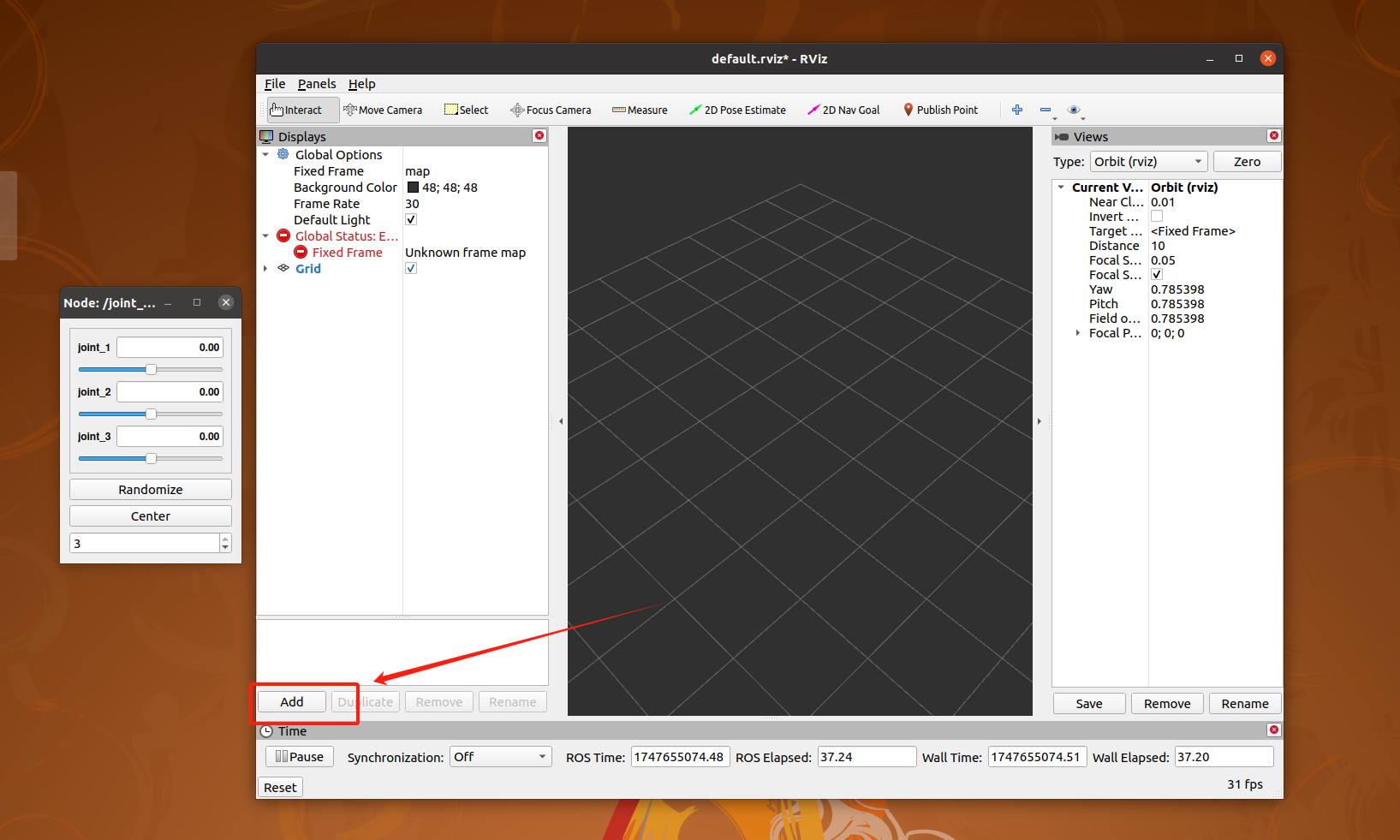Open the view Type Orbit dropdown
The image size is (1400, 840).
point(1148,161)
